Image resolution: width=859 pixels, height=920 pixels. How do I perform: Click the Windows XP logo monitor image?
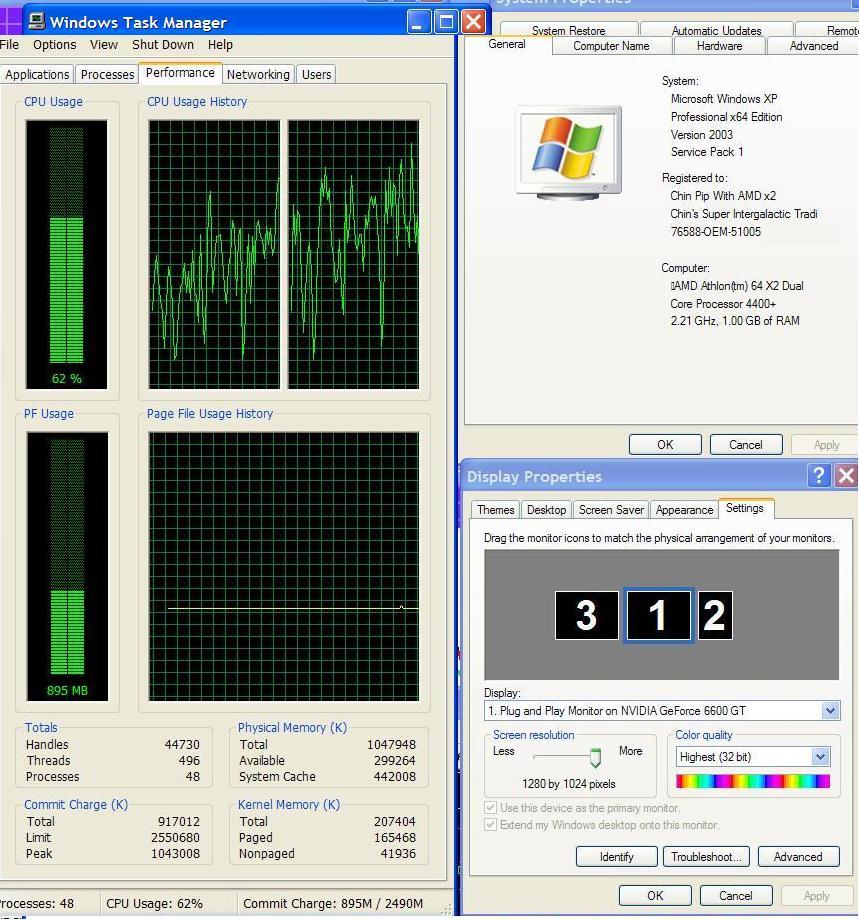coord(569,153)
